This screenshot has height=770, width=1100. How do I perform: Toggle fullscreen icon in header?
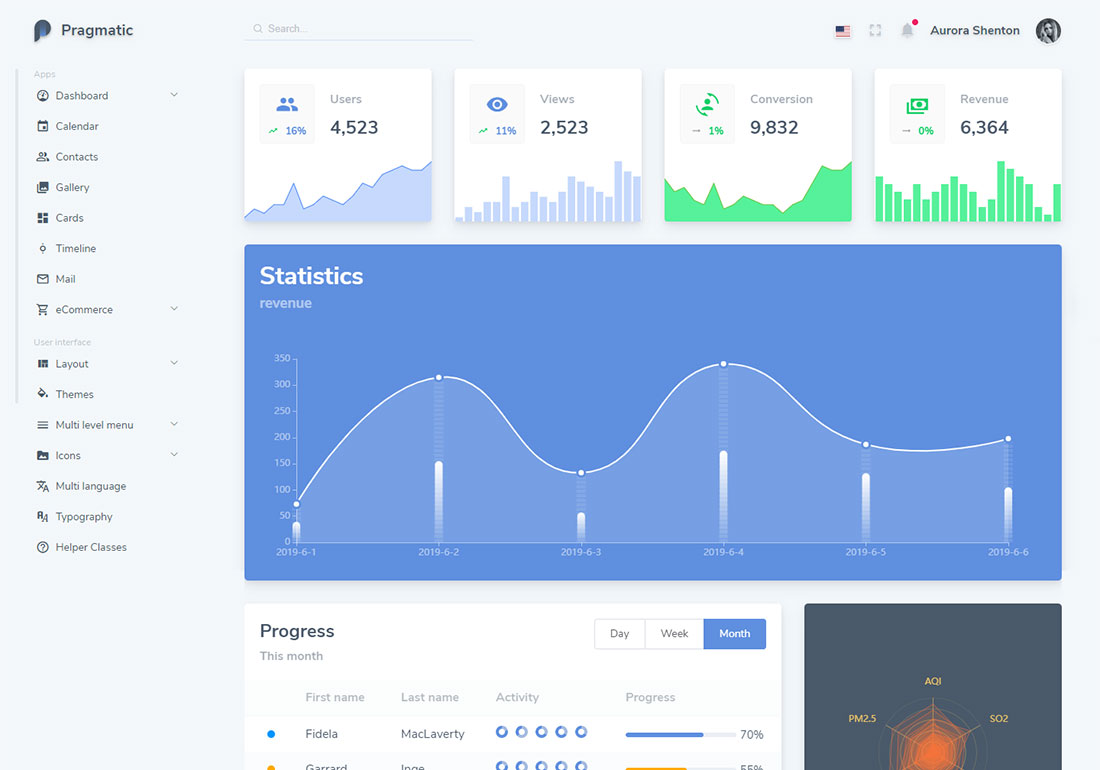(875, 30)
